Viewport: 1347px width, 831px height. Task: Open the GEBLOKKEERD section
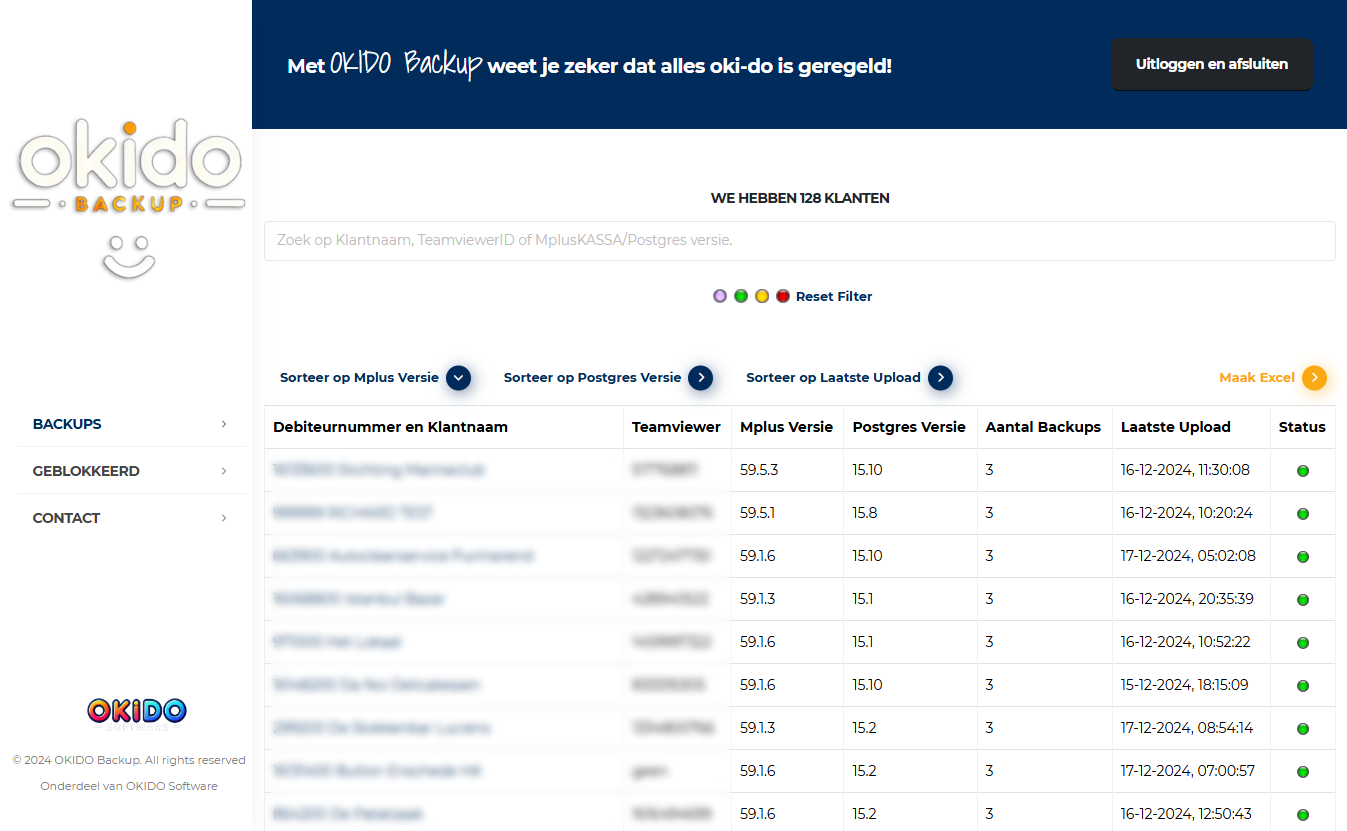coord(86,471)
